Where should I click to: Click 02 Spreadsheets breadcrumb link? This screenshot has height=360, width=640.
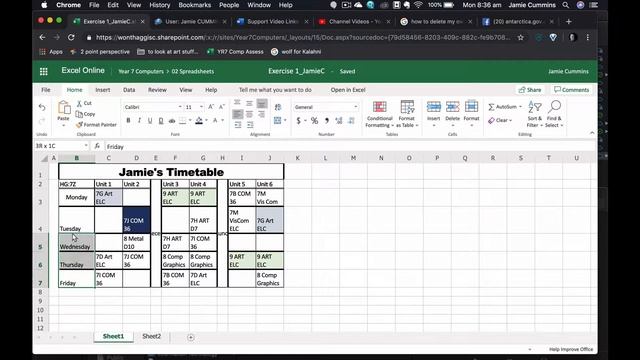click(x=193, y=71)
